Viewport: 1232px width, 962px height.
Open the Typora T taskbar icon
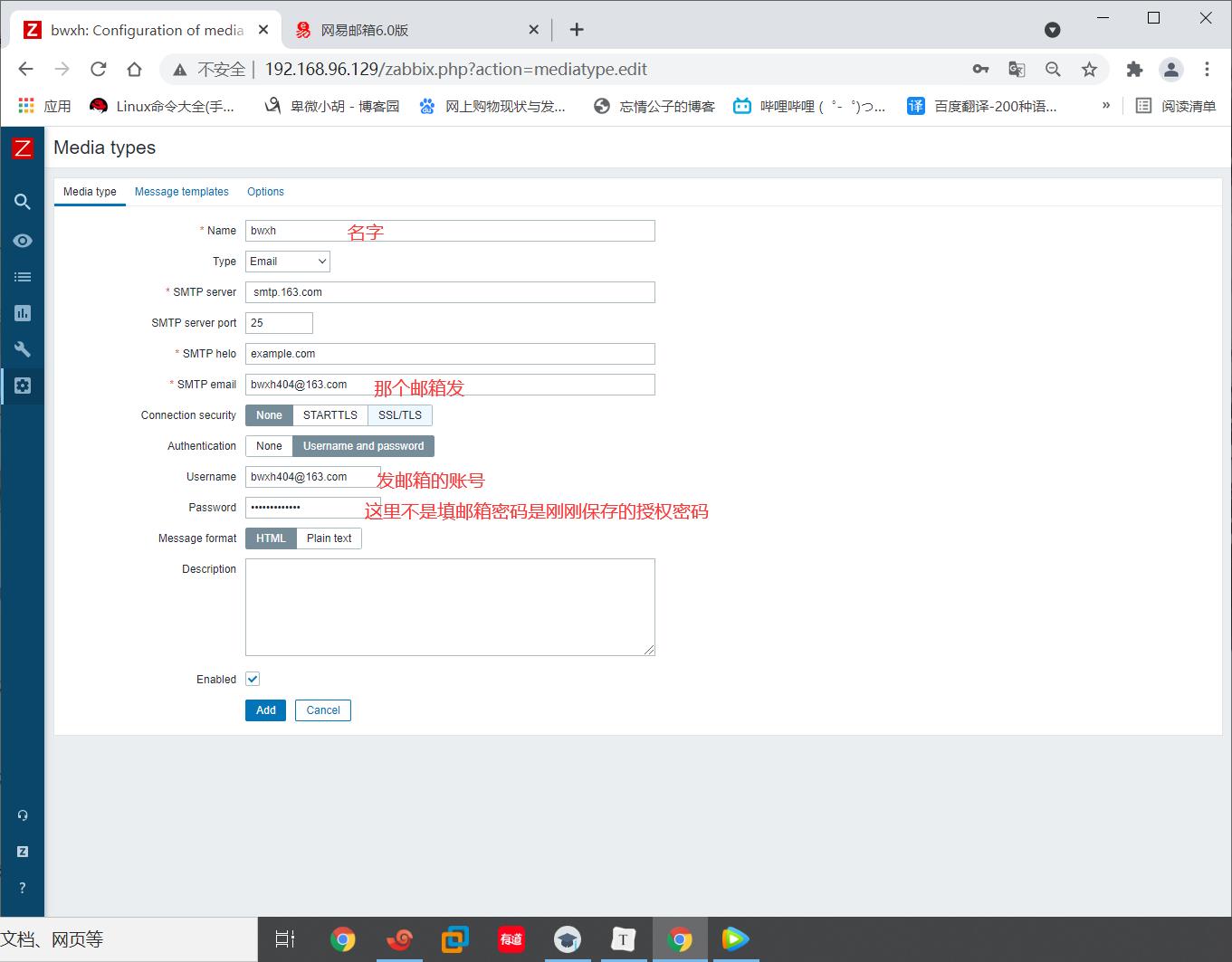coord(624,939)
